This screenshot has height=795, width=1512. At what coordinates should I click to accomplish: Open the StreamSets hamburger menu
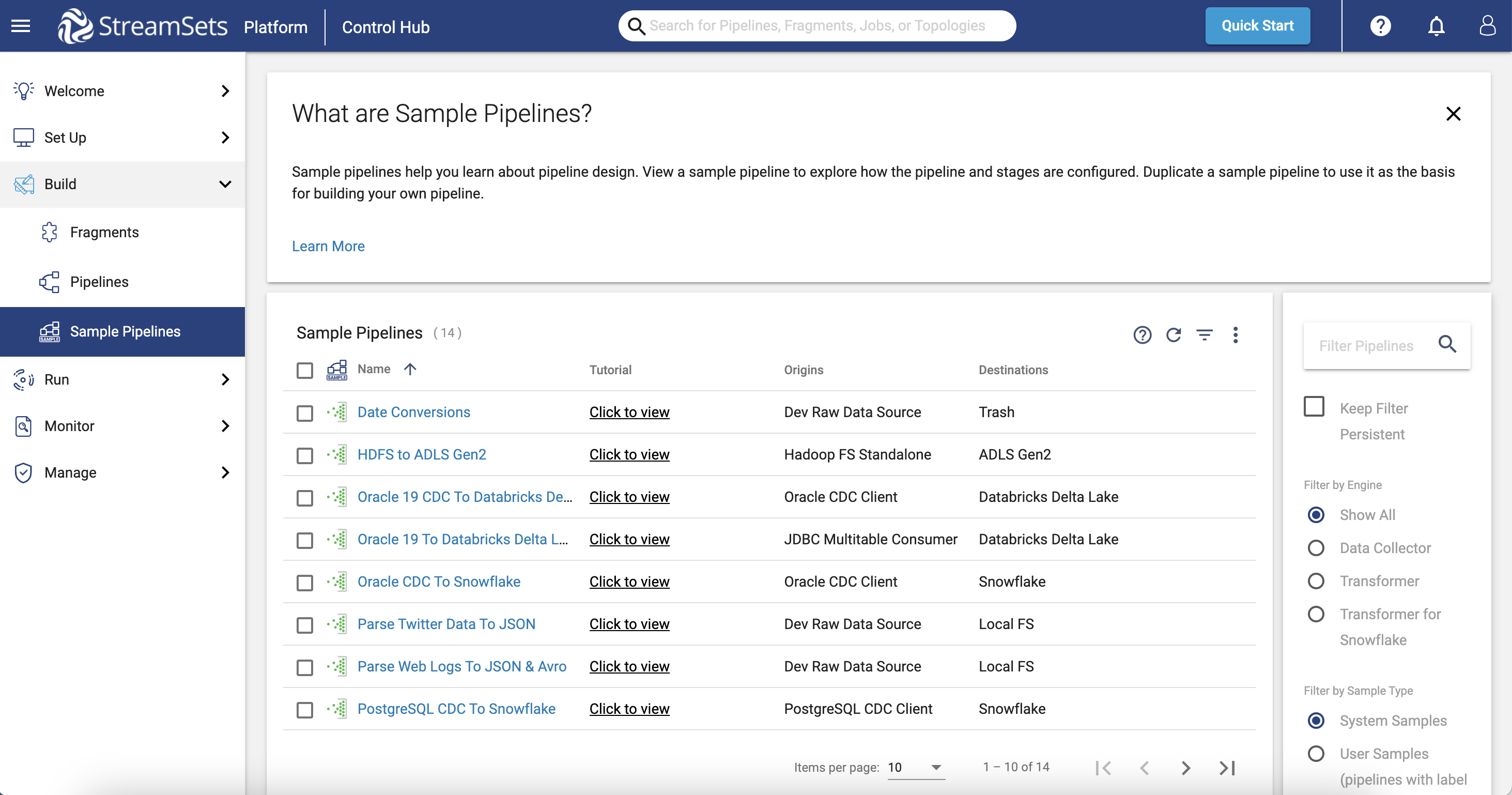pyautogui.click(x=20, y=25)
